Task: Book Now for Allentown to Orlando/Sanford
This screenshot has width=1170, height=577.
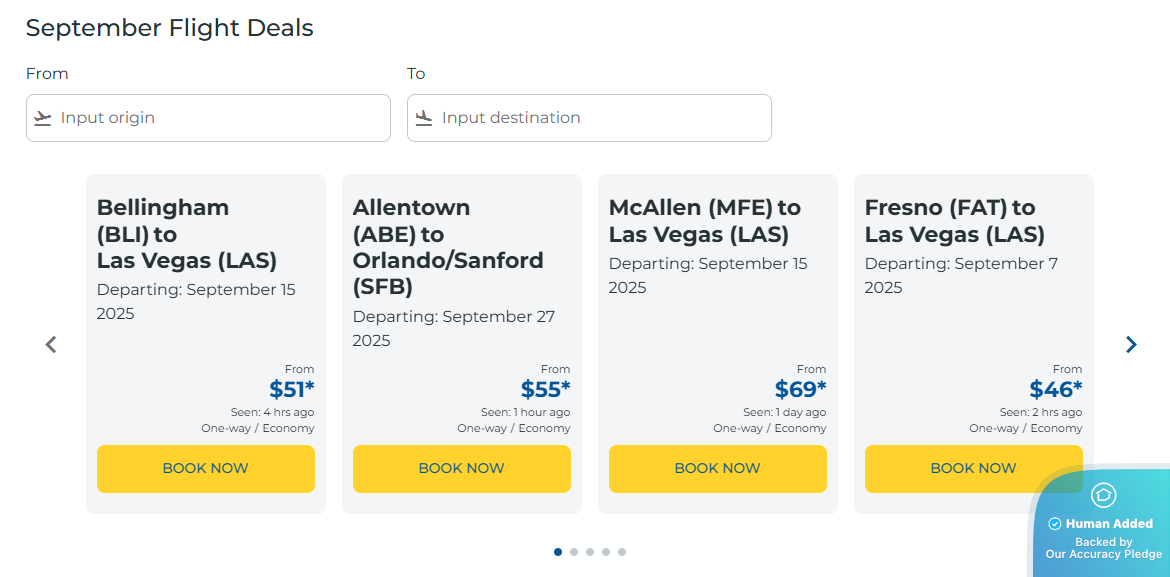Action: coord(461,468)
